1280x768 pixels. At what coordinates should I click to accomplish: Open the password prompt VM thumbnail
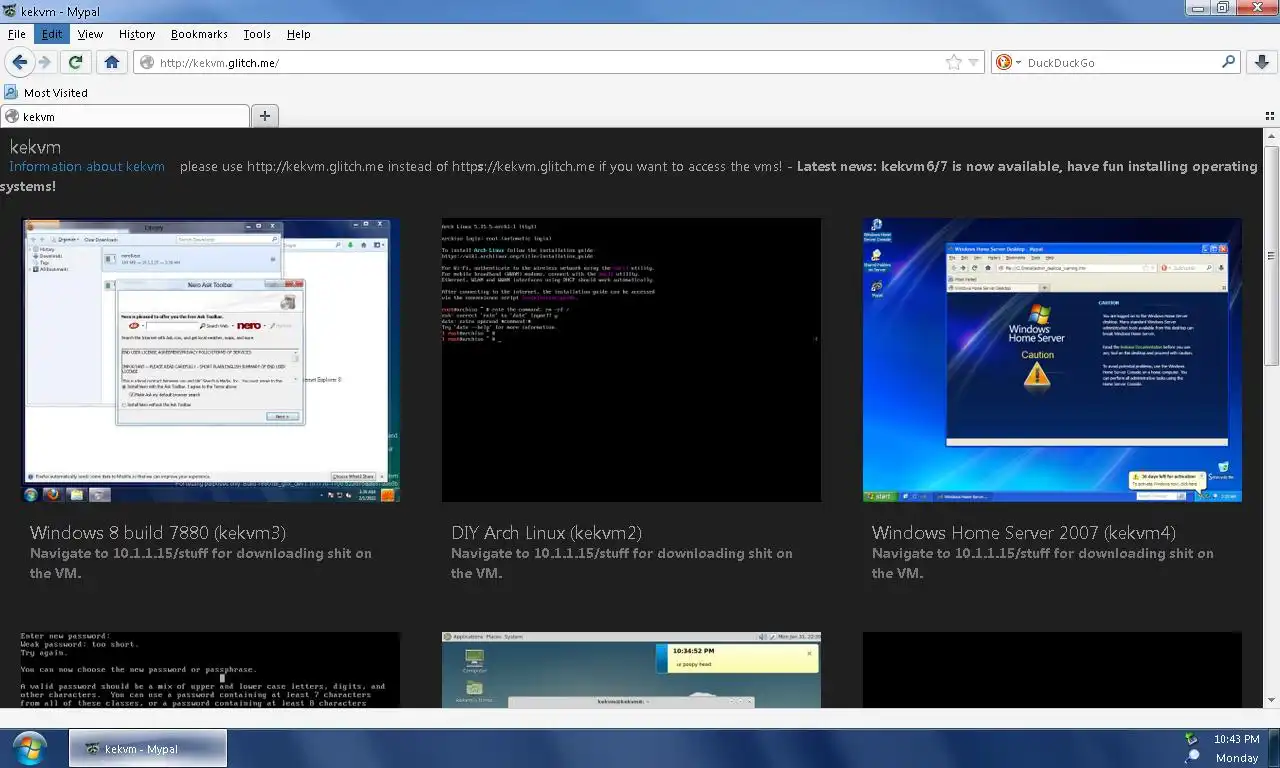(x=211, y=670)
